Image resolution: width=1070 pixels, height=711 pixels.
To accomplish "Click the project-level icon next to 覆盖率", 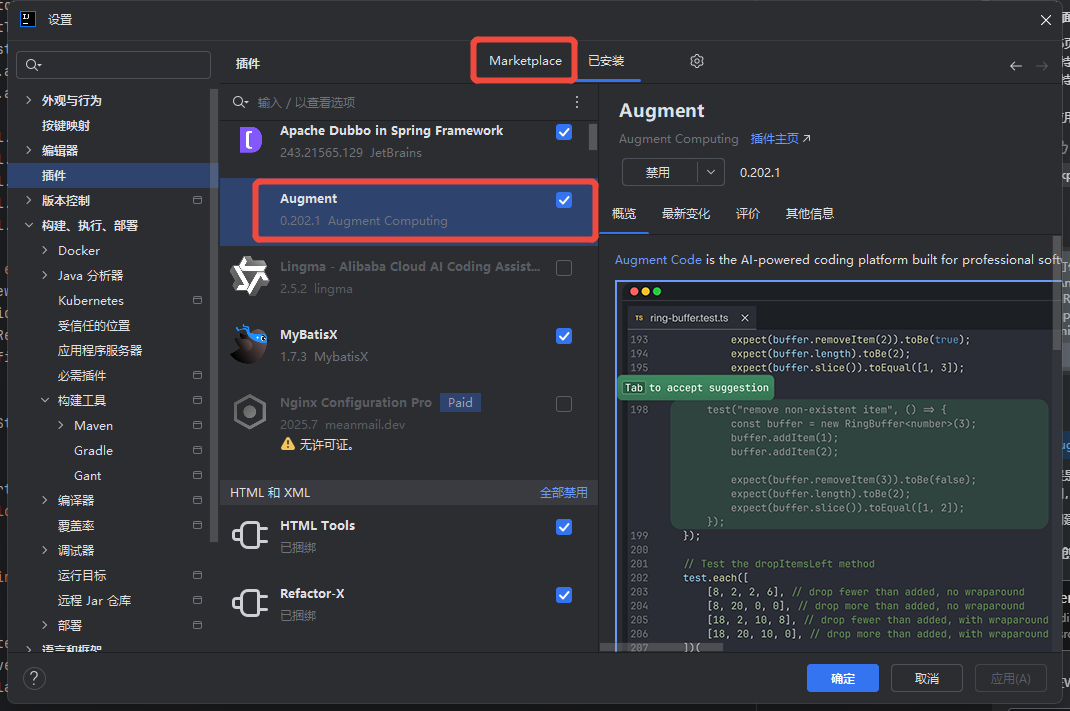I will pos(197,525).
